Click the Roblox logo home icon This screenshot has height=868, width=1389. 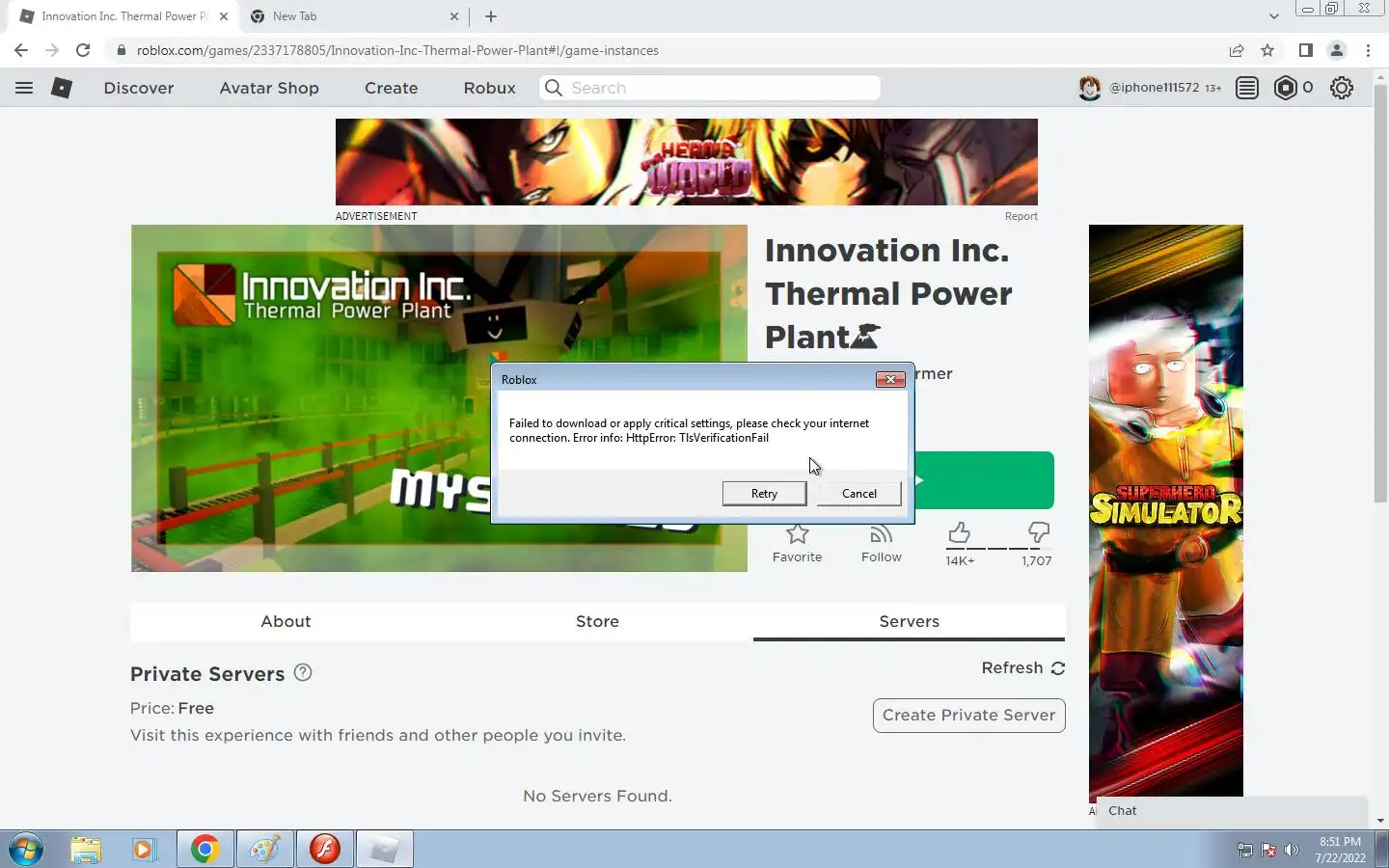pyautogui.click(x=62, y=88)
